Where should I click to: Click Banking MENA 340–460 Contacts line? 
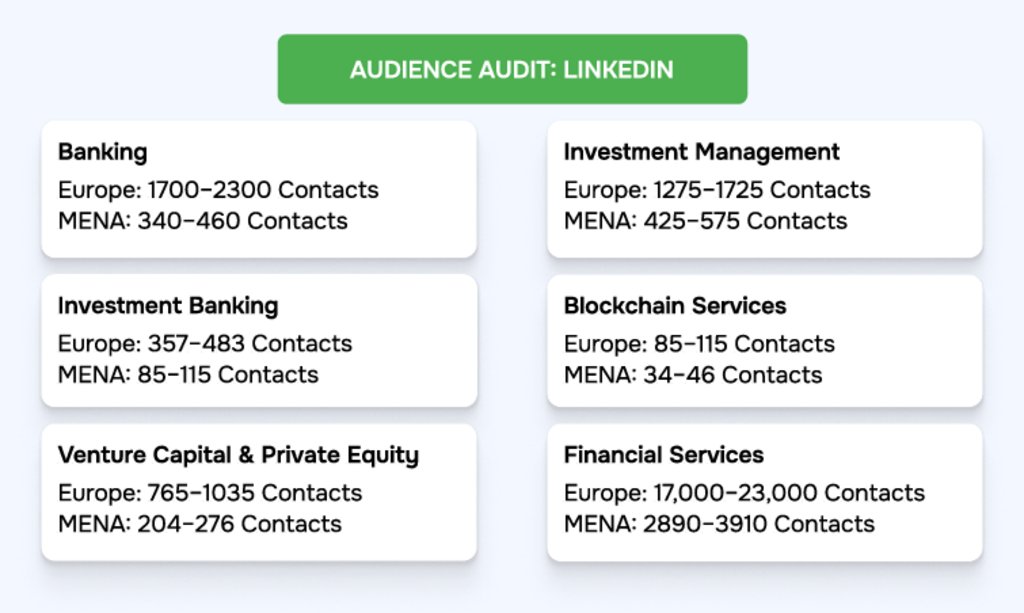202,221
